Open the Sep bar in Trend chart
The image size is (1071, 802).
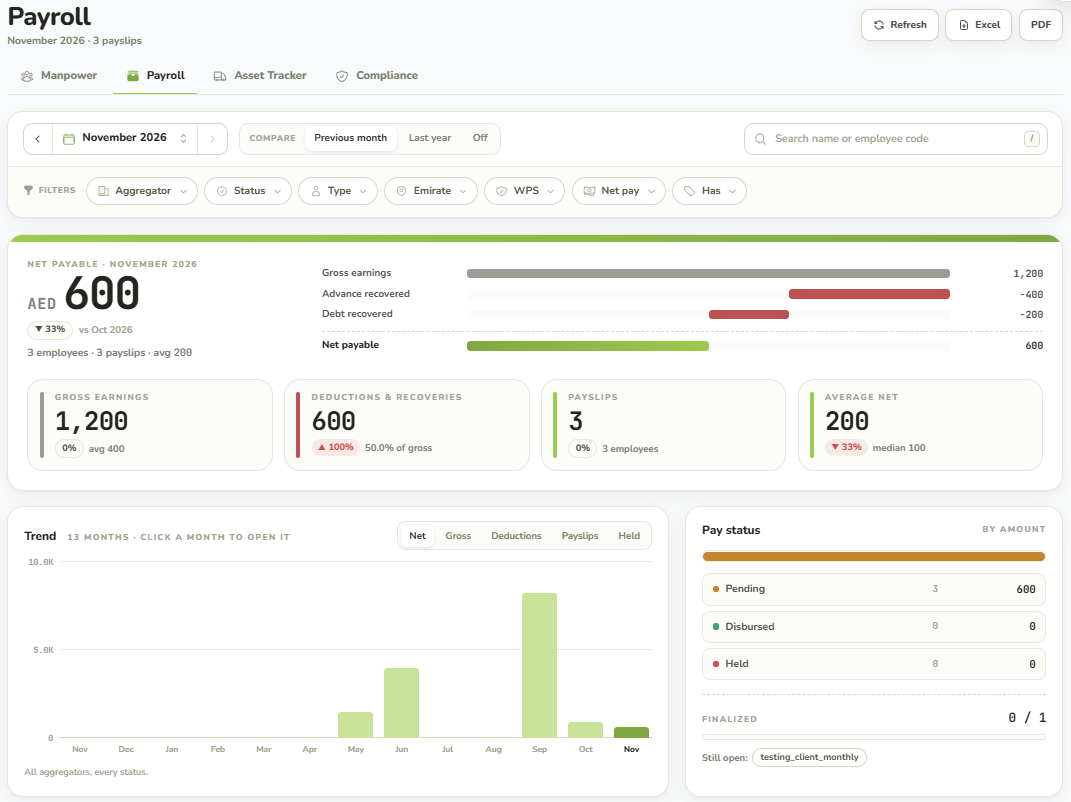click(x=540, y=665)
